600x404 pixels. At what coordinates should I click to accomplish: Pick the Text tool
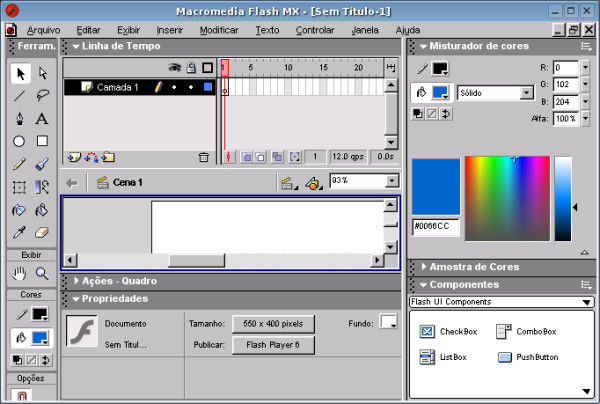(x=42, y=119)
